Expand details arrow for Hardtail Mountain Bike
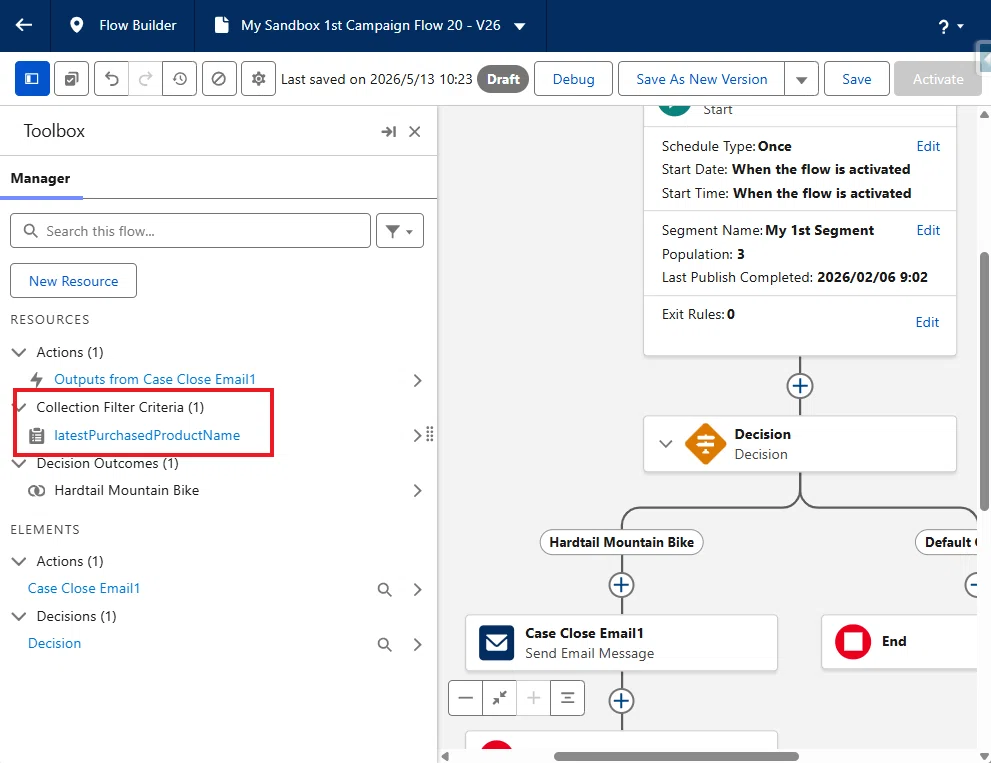 pos(417,491)
